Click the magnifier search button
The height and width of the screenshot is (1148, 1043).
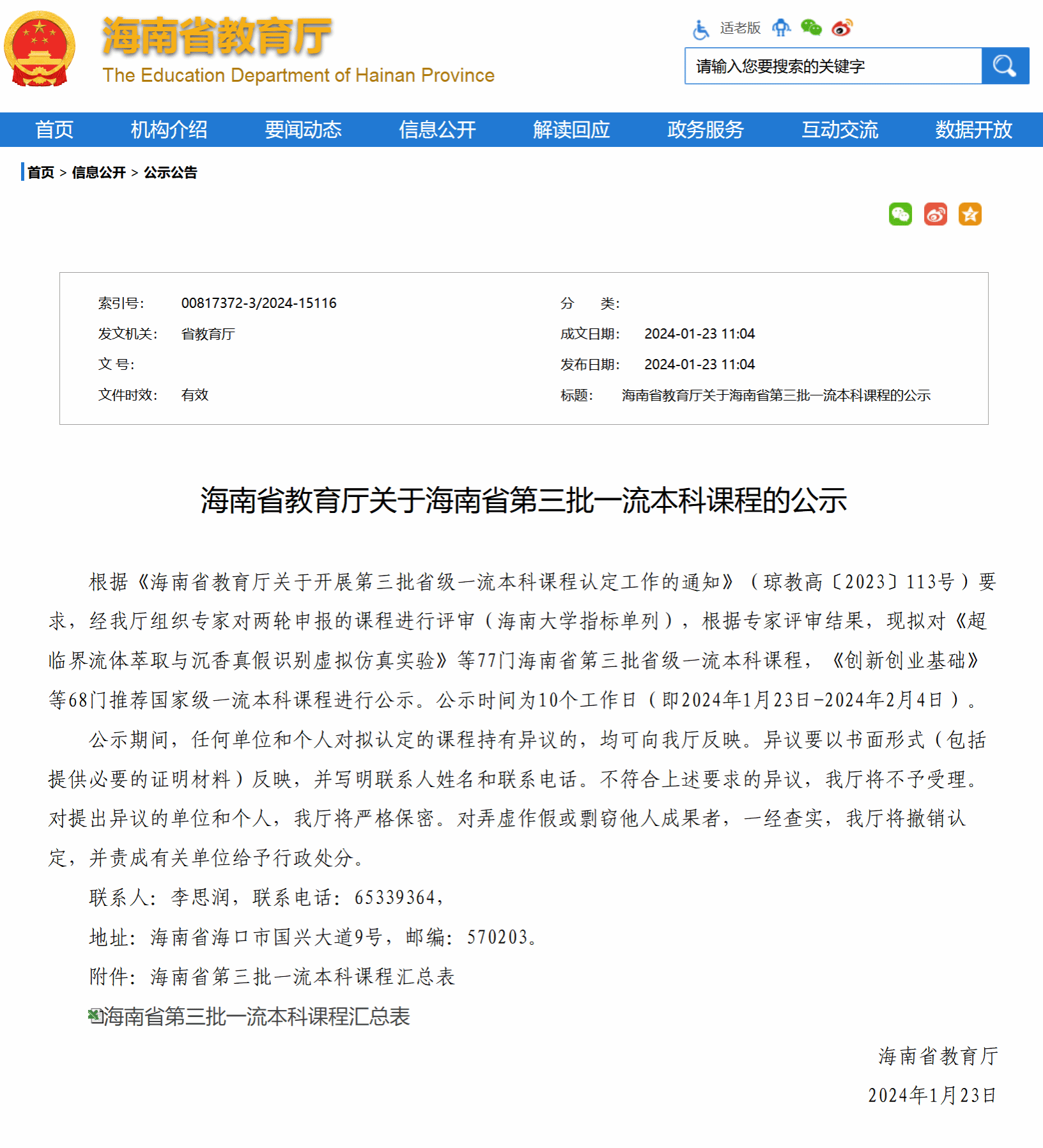[x=1005, y=66]
